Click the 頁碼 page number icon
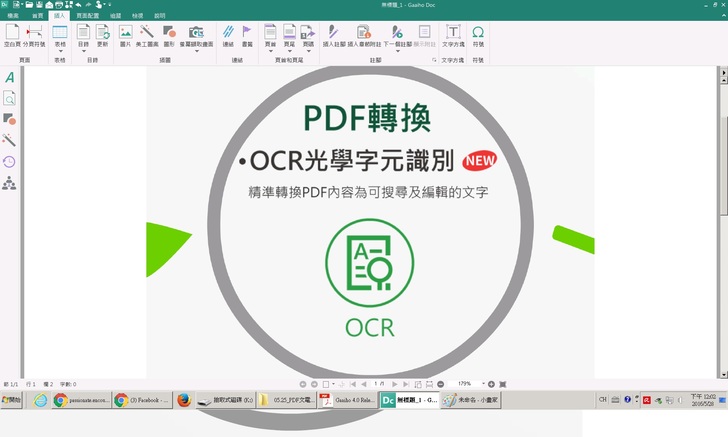The image size is (728, 437). tap(308, 33)
